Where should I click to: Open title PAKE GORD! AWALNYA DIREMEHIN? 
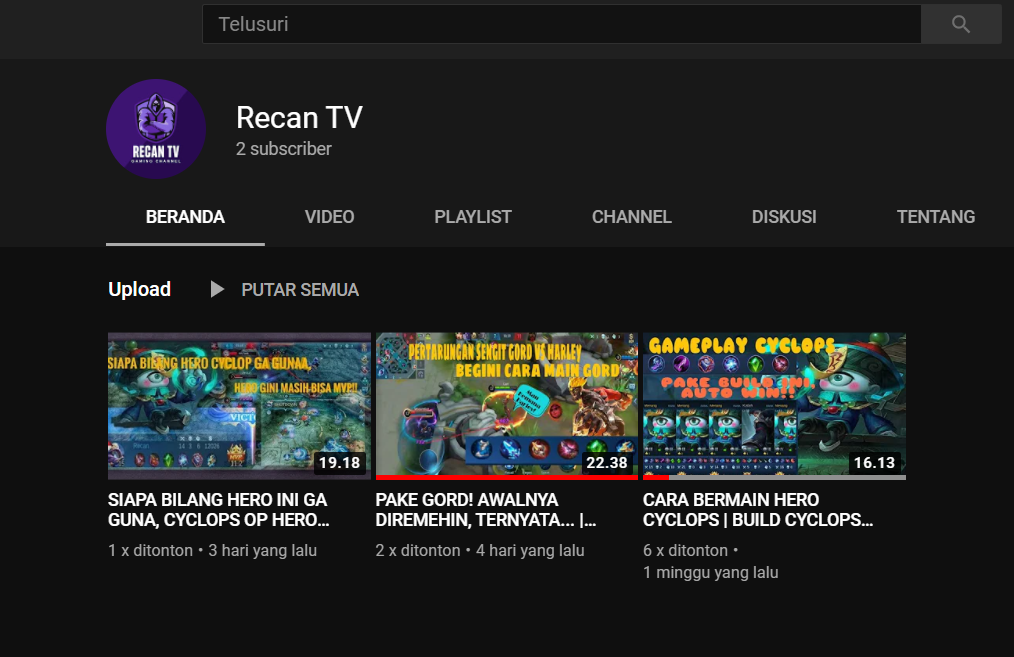point(486,510)
